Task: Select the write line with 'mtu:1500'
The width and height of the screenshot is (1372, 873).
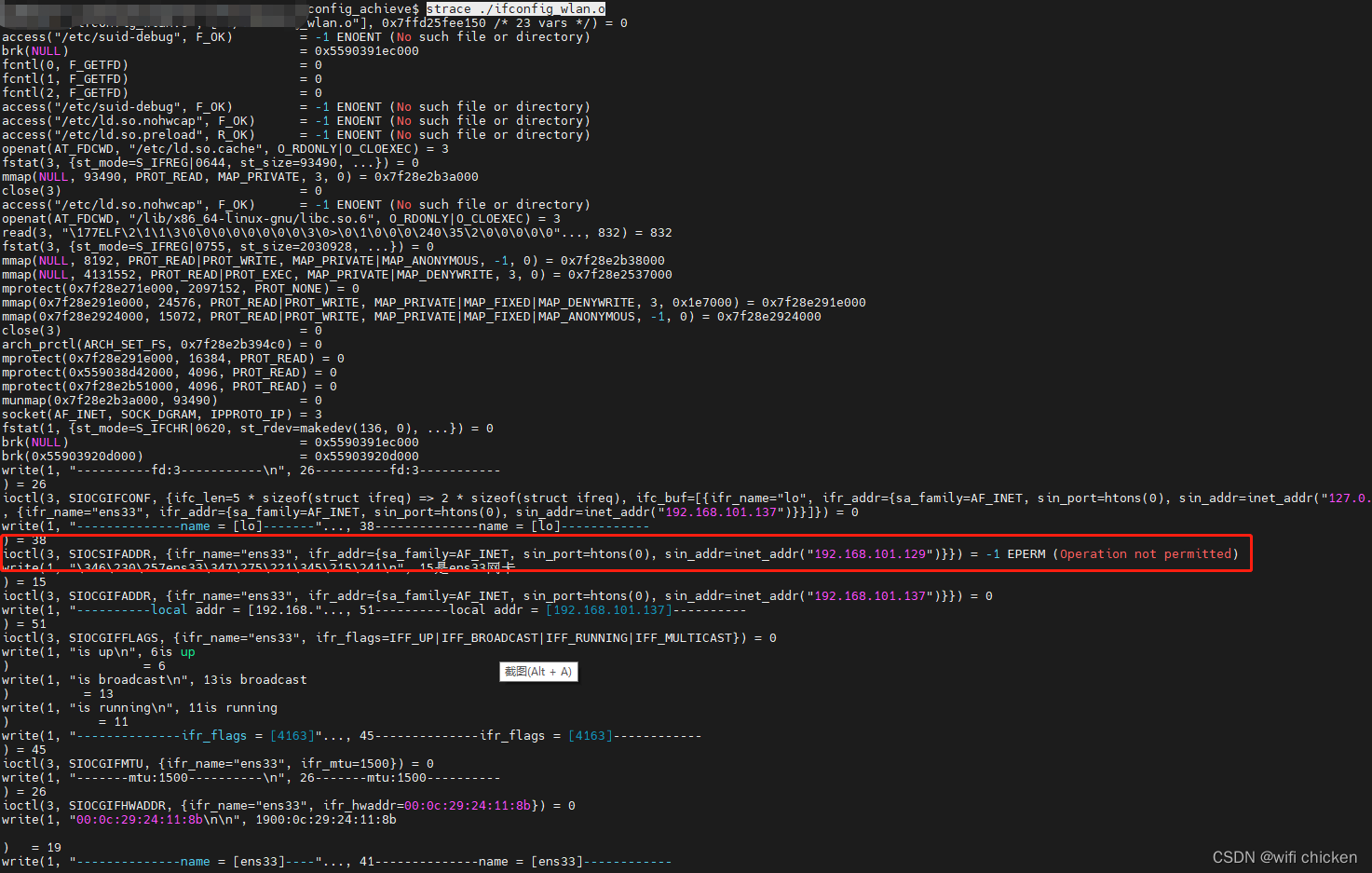Action: tap(251, 778)
